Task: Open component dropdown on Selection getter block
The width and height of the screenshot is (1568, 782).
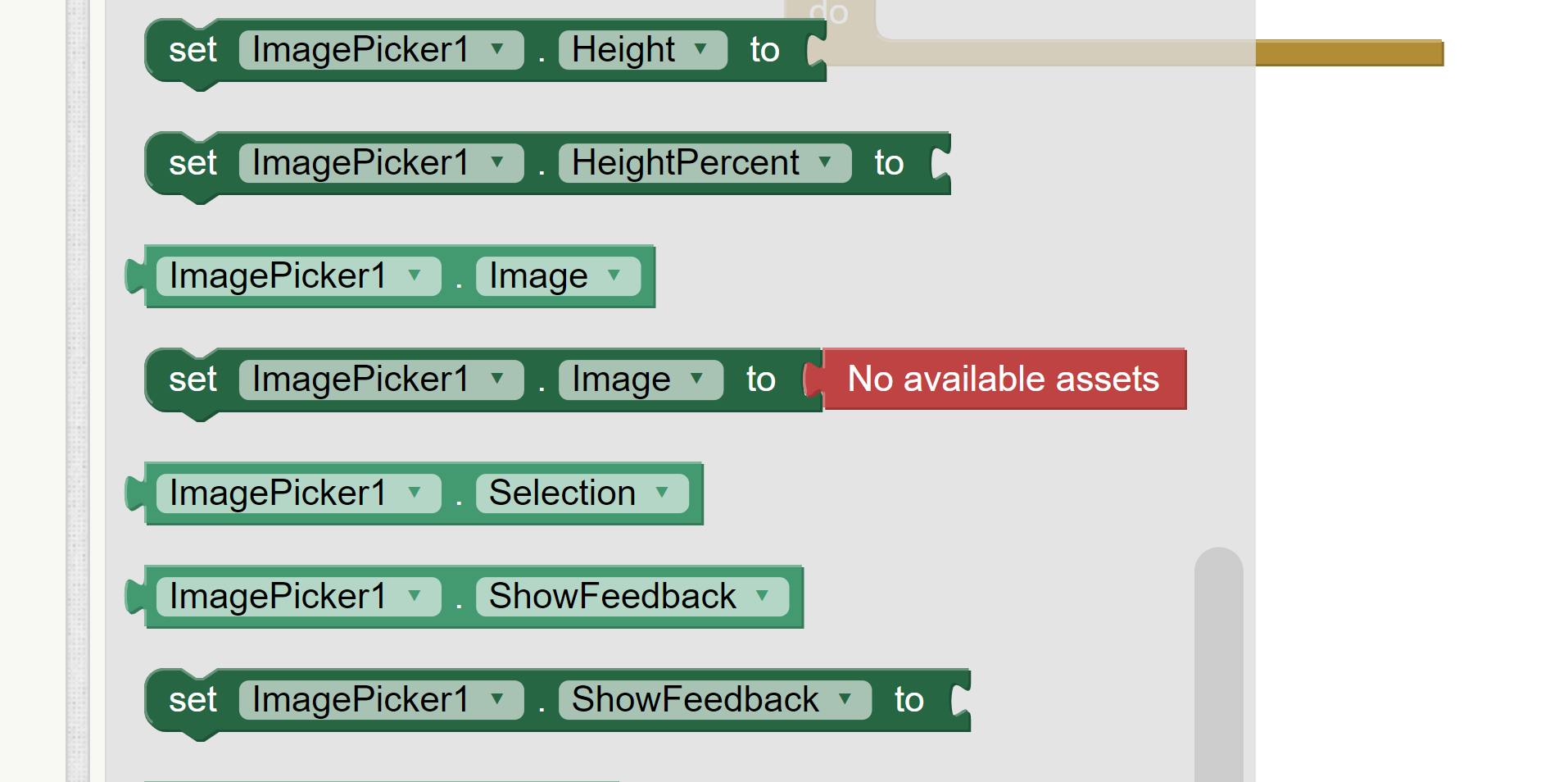Action: point(298,493)
